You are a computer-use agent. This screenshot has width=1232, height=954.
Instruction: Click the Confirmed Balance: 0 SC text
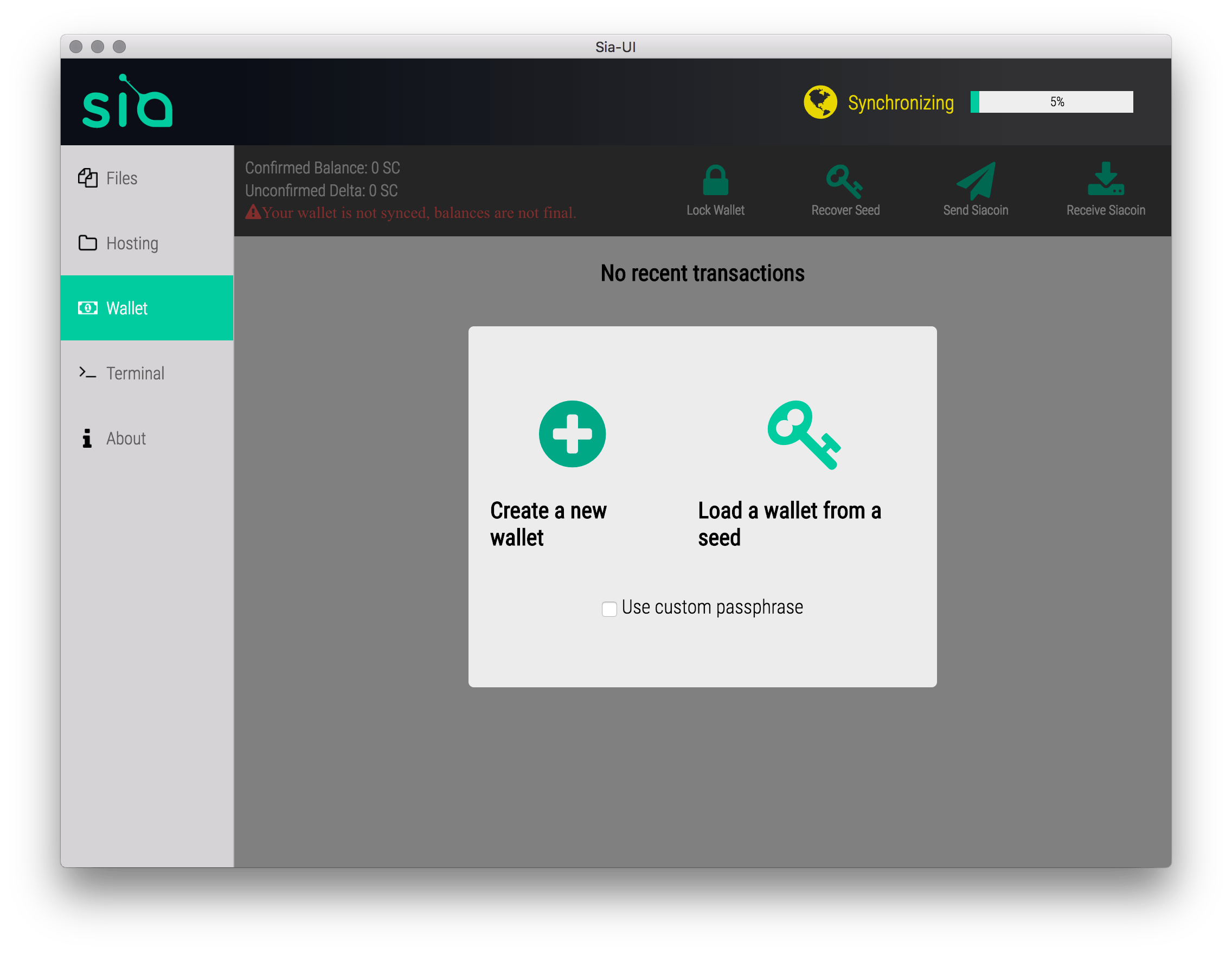click(323, 168)
